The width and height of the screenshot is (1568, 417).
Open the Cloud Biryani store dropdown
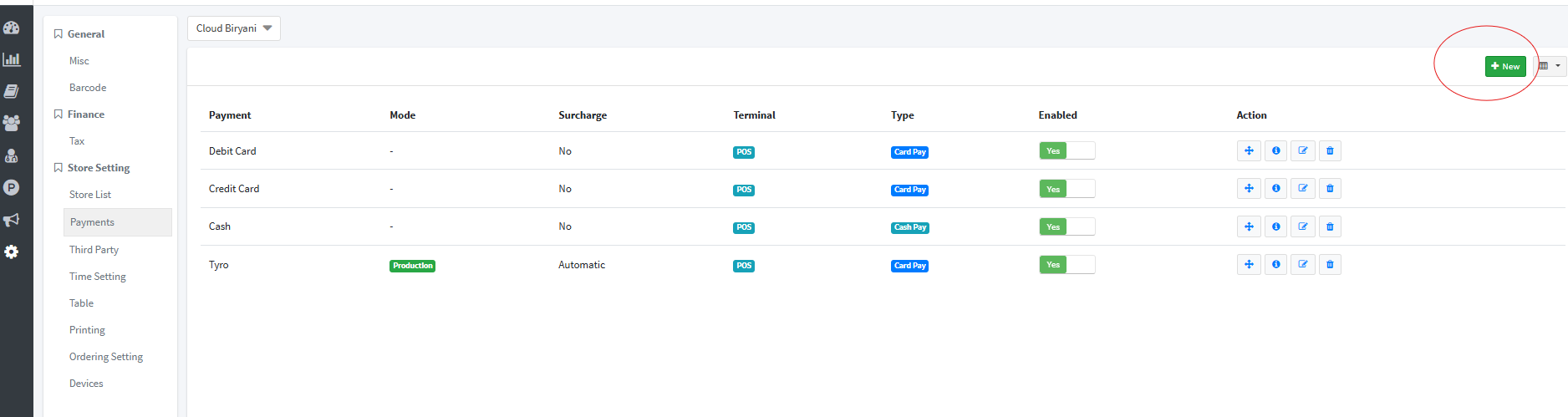234,28
